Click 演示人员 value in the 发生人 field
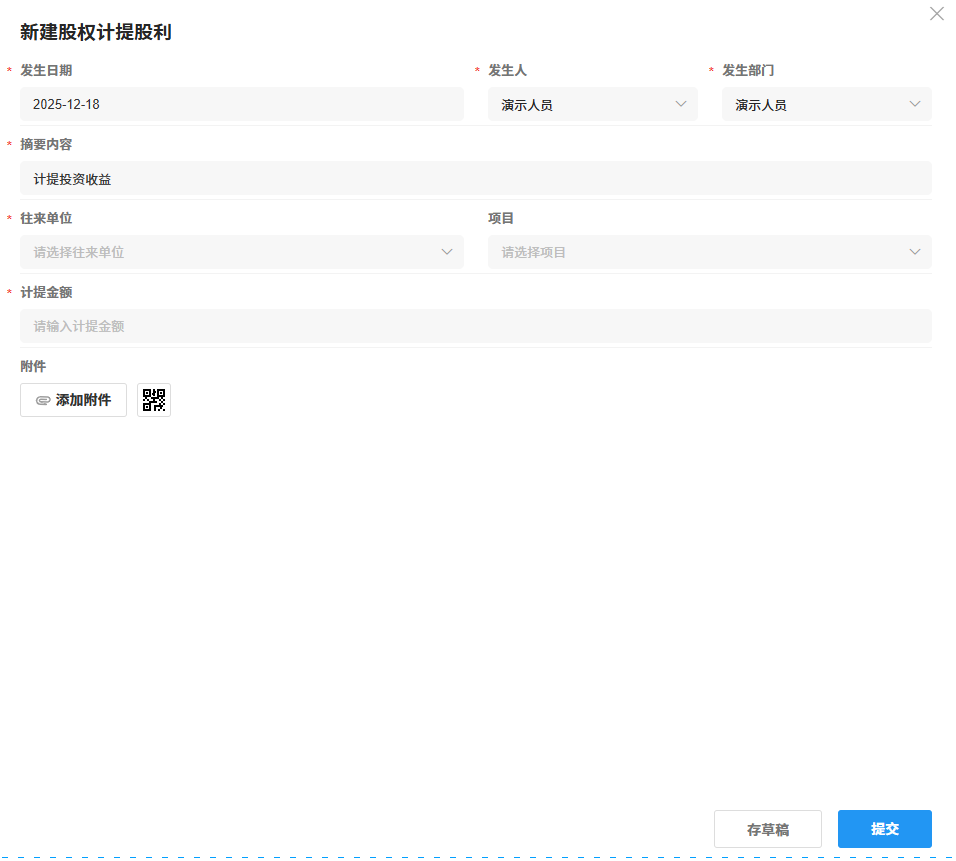This screenshot has width=956, height=861. coord(527,104)
